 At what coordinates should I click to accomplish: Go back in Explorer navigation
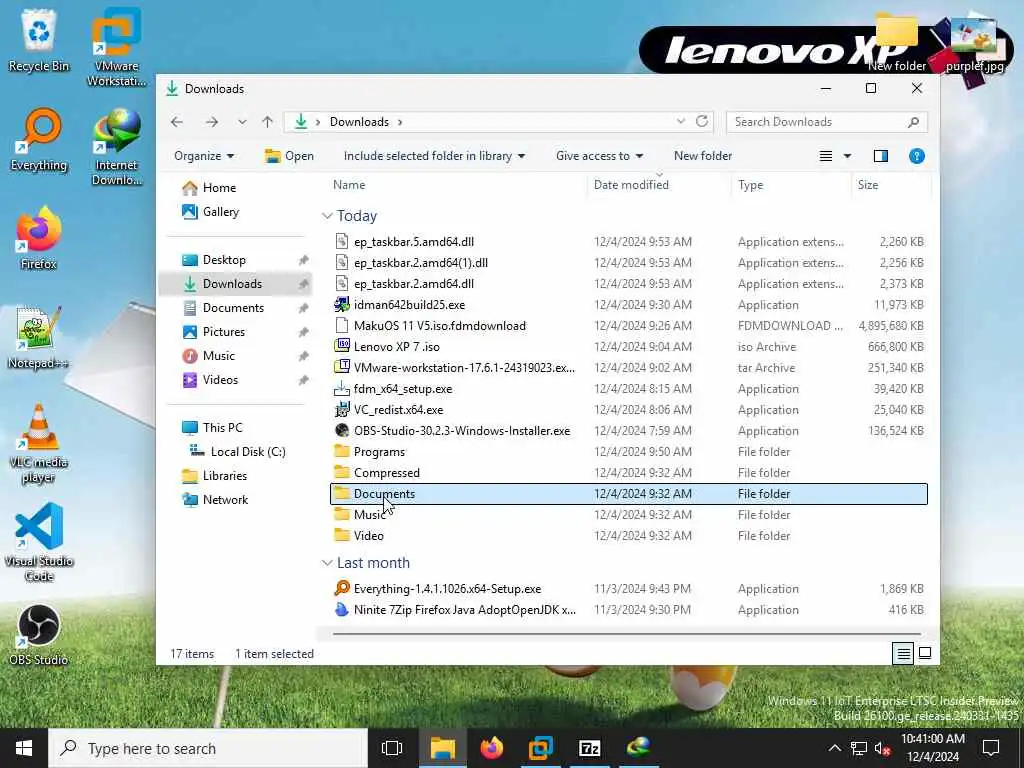point(177,122)
